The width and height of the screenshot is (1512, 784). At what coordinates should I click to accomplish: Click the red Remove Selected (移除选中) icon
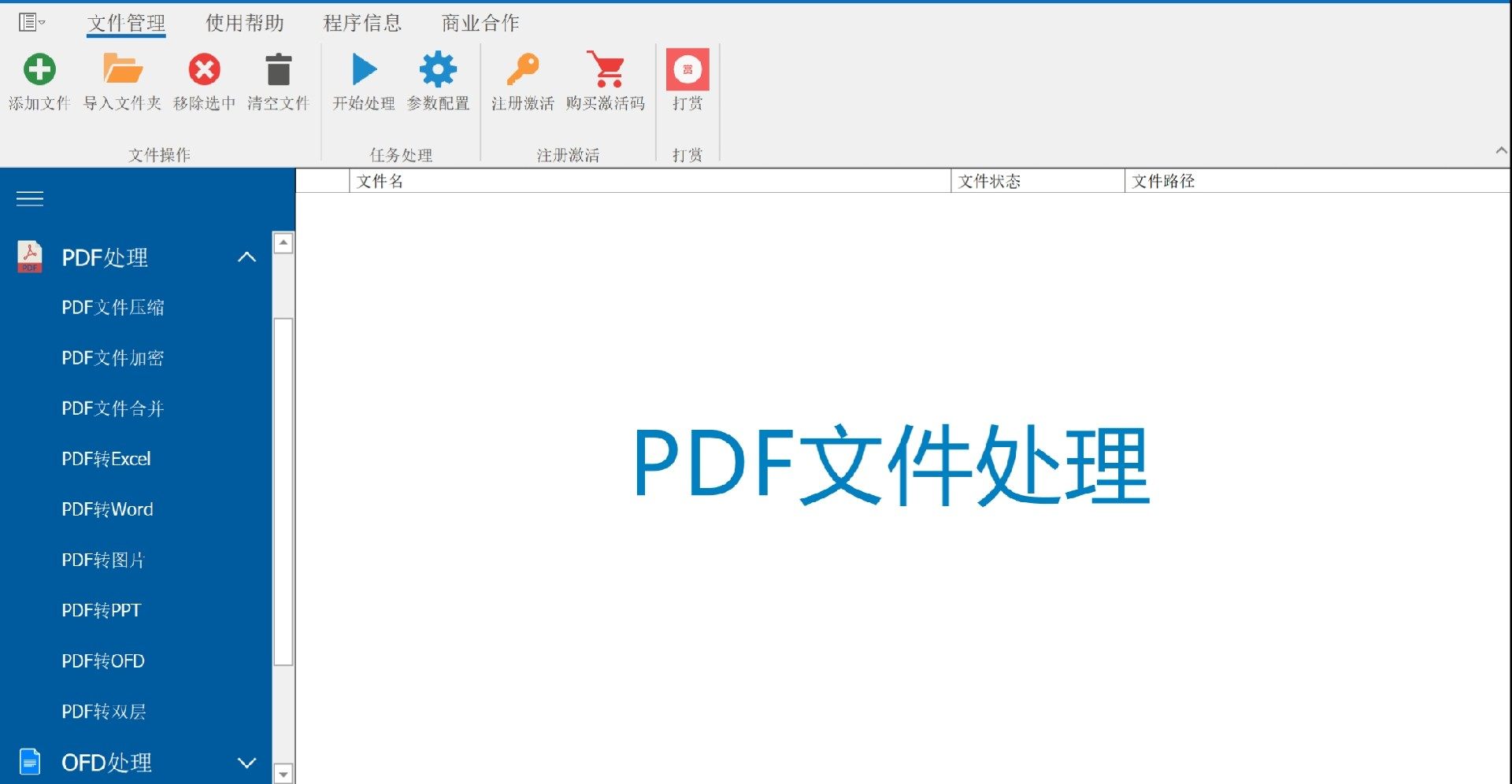(x=204, y=69)
